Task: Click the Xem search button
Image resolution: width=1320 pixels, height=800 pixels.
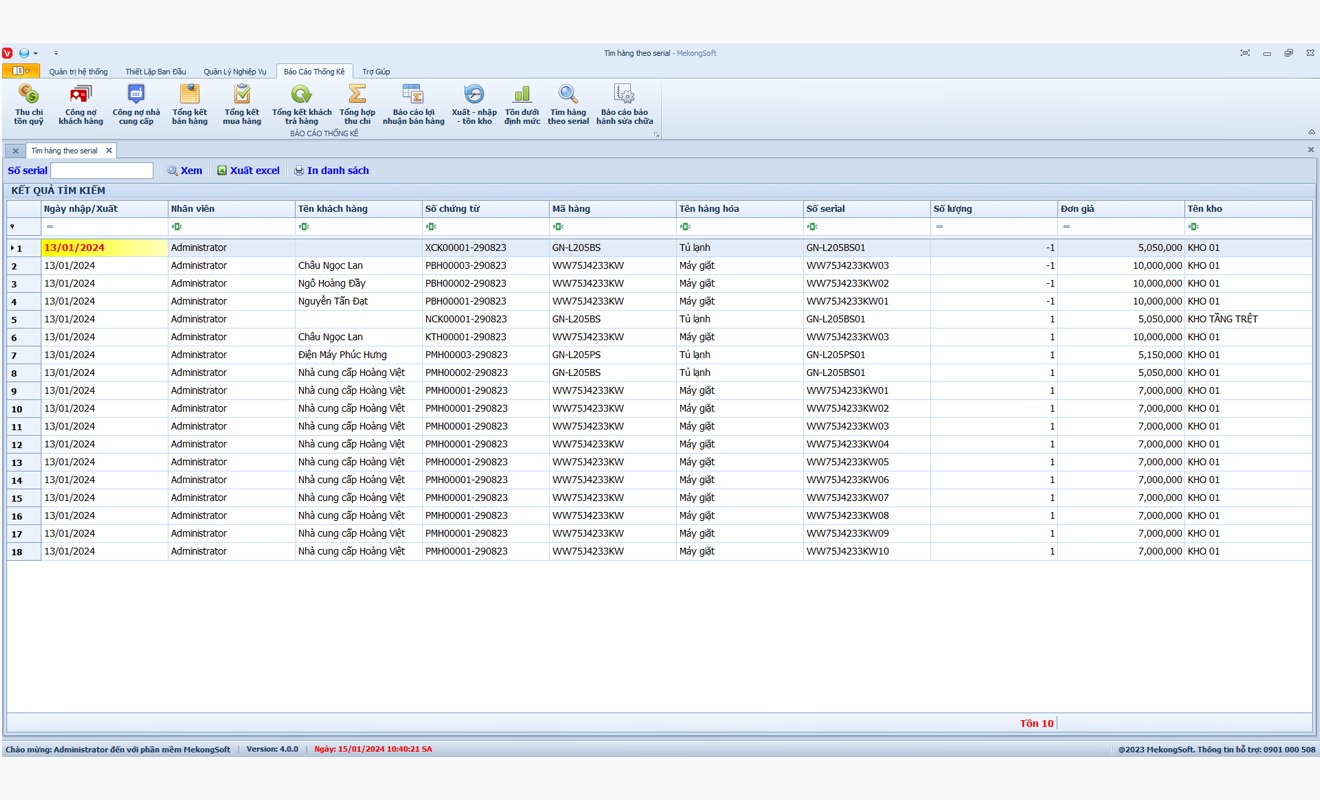Action: 185,171
